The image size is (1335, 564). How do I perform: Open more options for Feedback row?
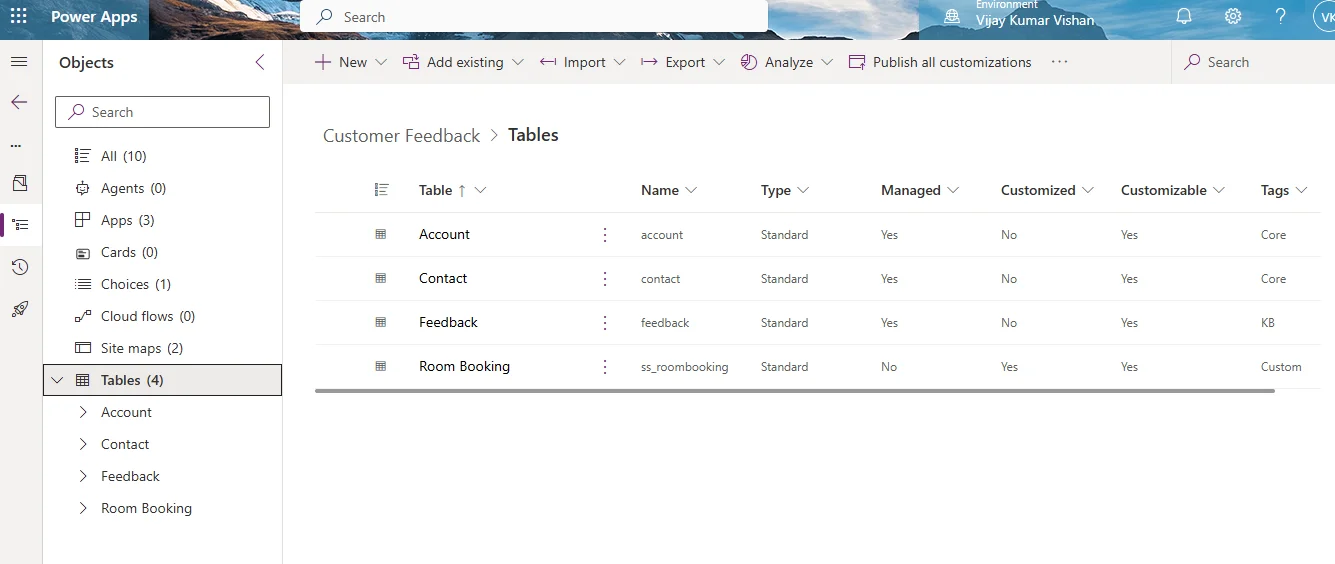click(605, 323)
